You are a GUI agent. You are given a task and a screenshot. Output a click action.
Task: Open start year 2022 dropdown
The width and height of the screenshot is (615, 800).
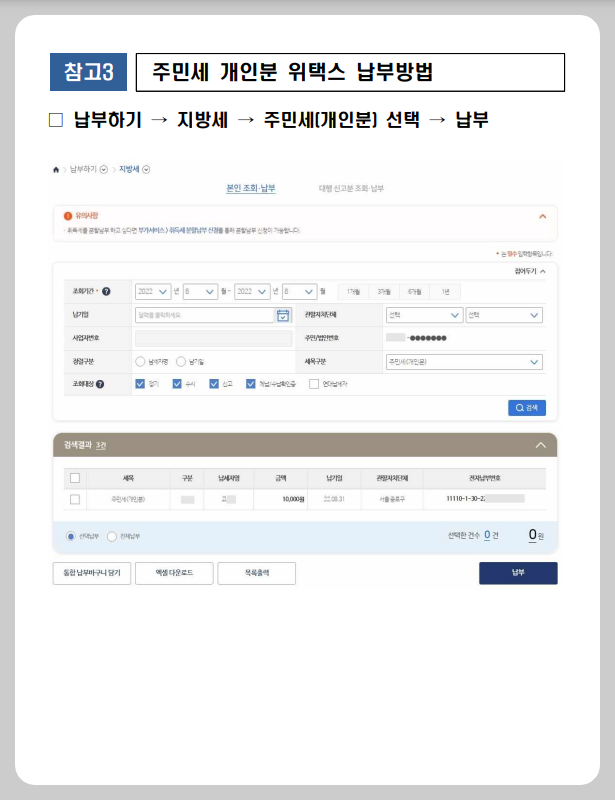[x=153, y=291]
